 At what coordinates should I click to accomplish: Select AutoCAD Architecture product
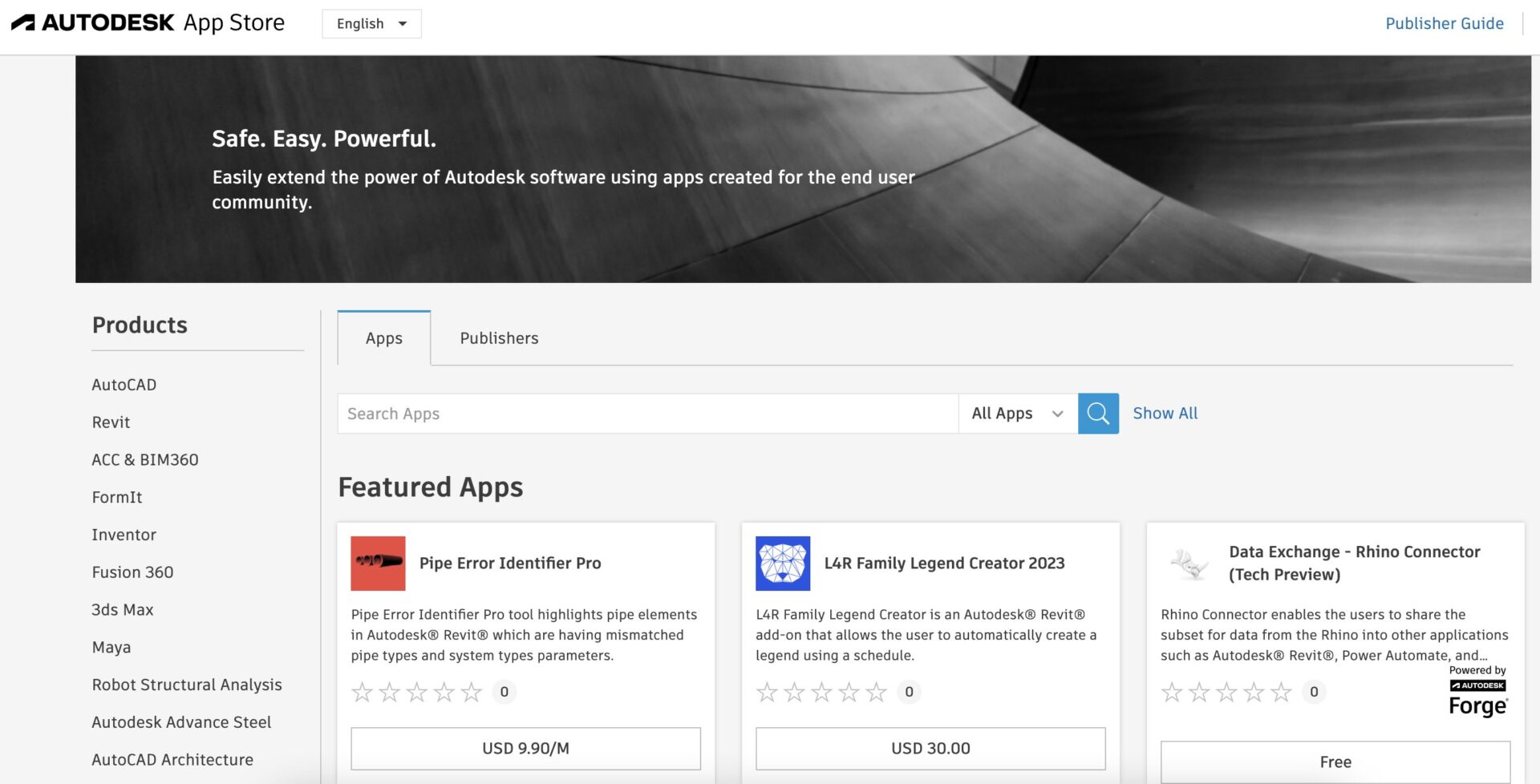click(172, 760)
